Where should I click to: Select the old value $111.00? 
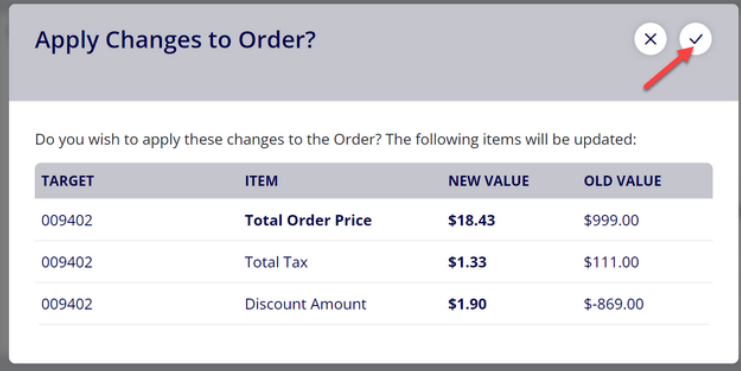click(x=611, y=262)
